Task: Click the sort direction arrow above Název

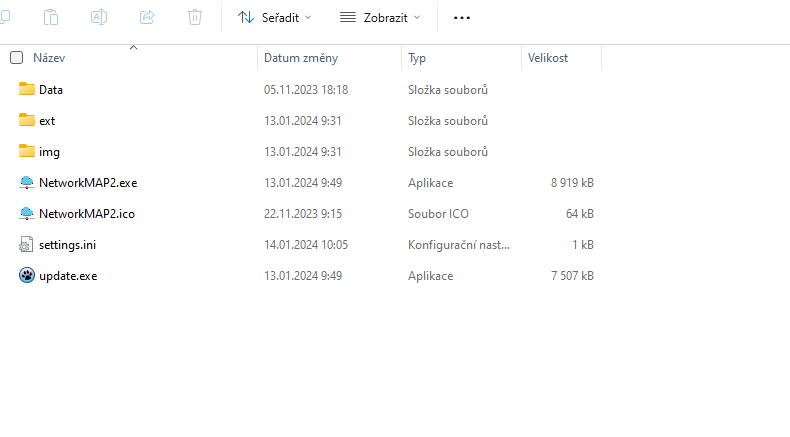Action: 133,47
